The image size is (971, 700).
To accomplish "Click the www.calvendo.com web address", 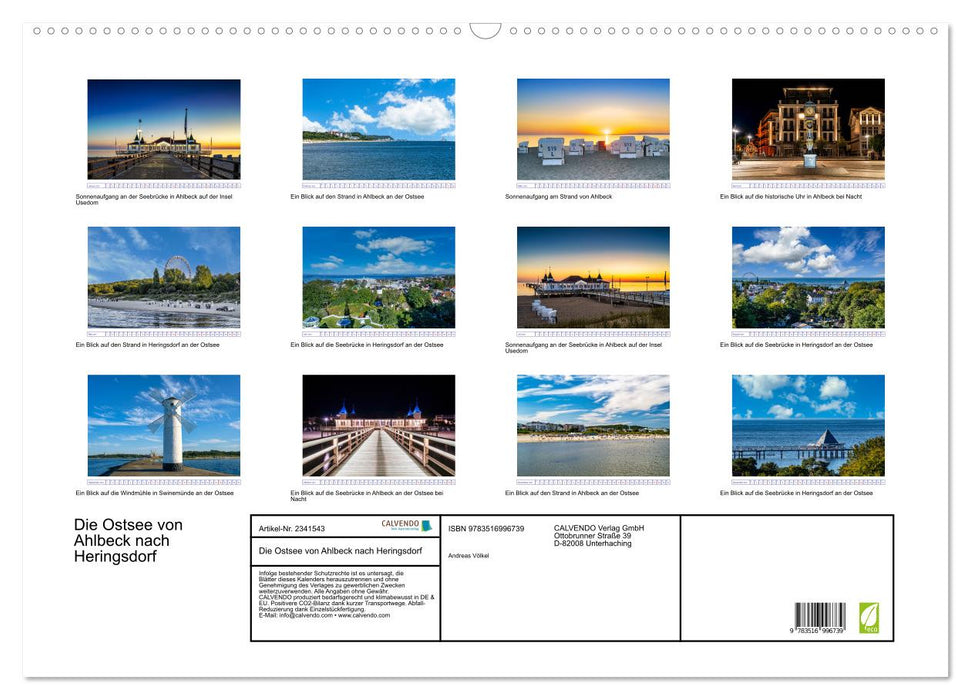I will point(364,615).
